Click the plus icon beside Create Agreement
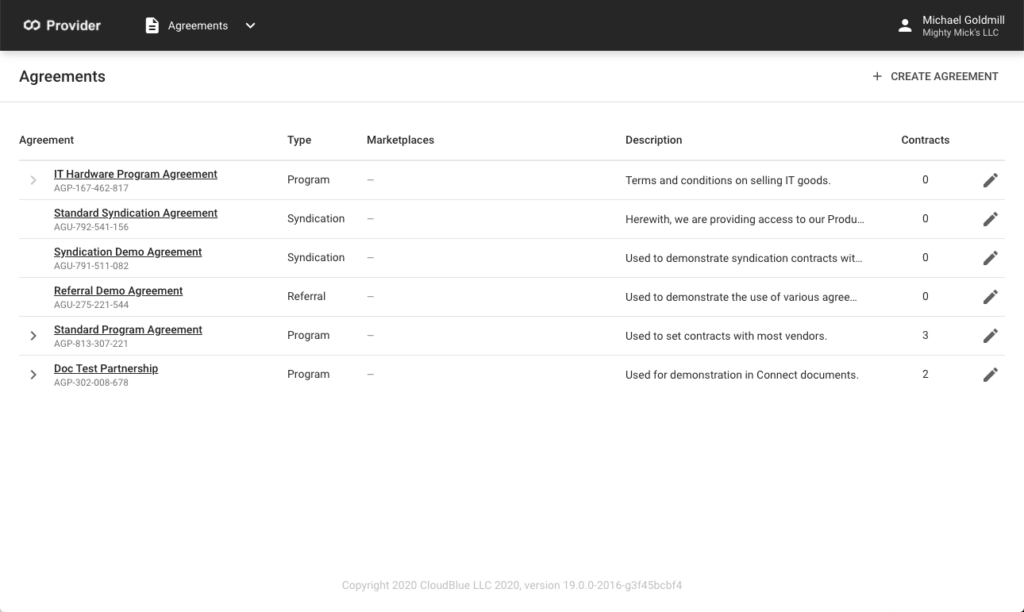1024x612 pixels. click(x=877, y=76)
